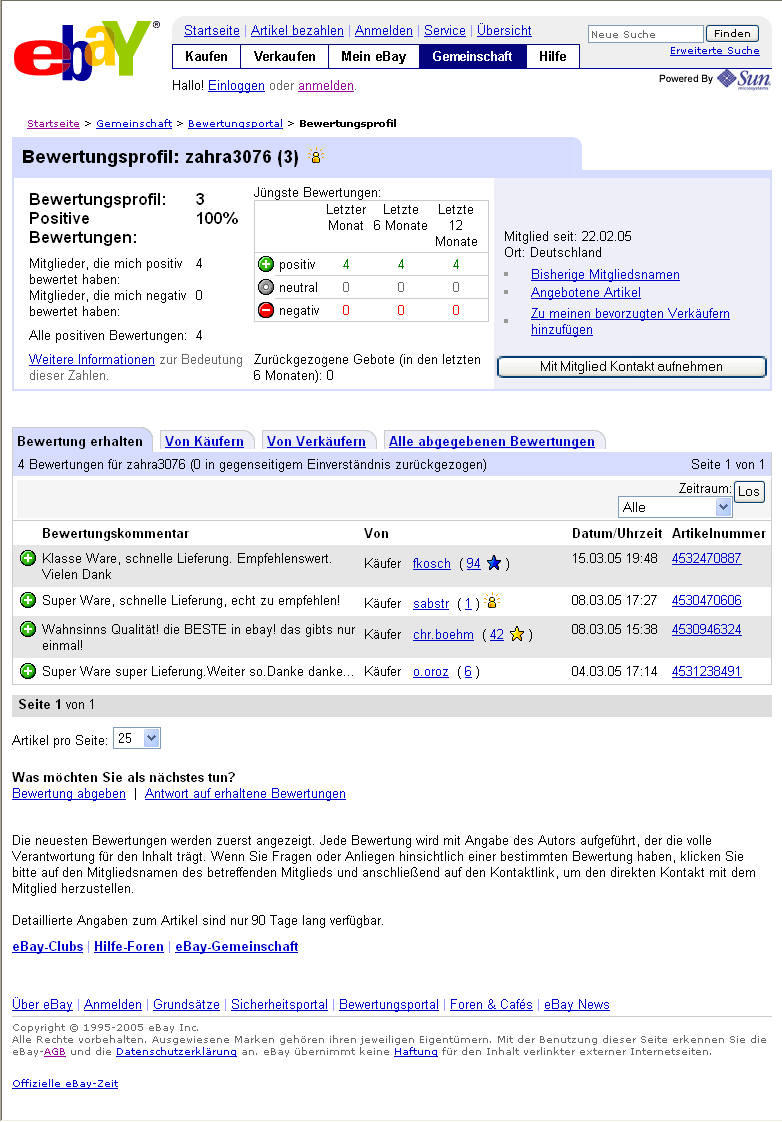
Task: Click the purple anmelden link beside Hallo
Action: [326, 86]
